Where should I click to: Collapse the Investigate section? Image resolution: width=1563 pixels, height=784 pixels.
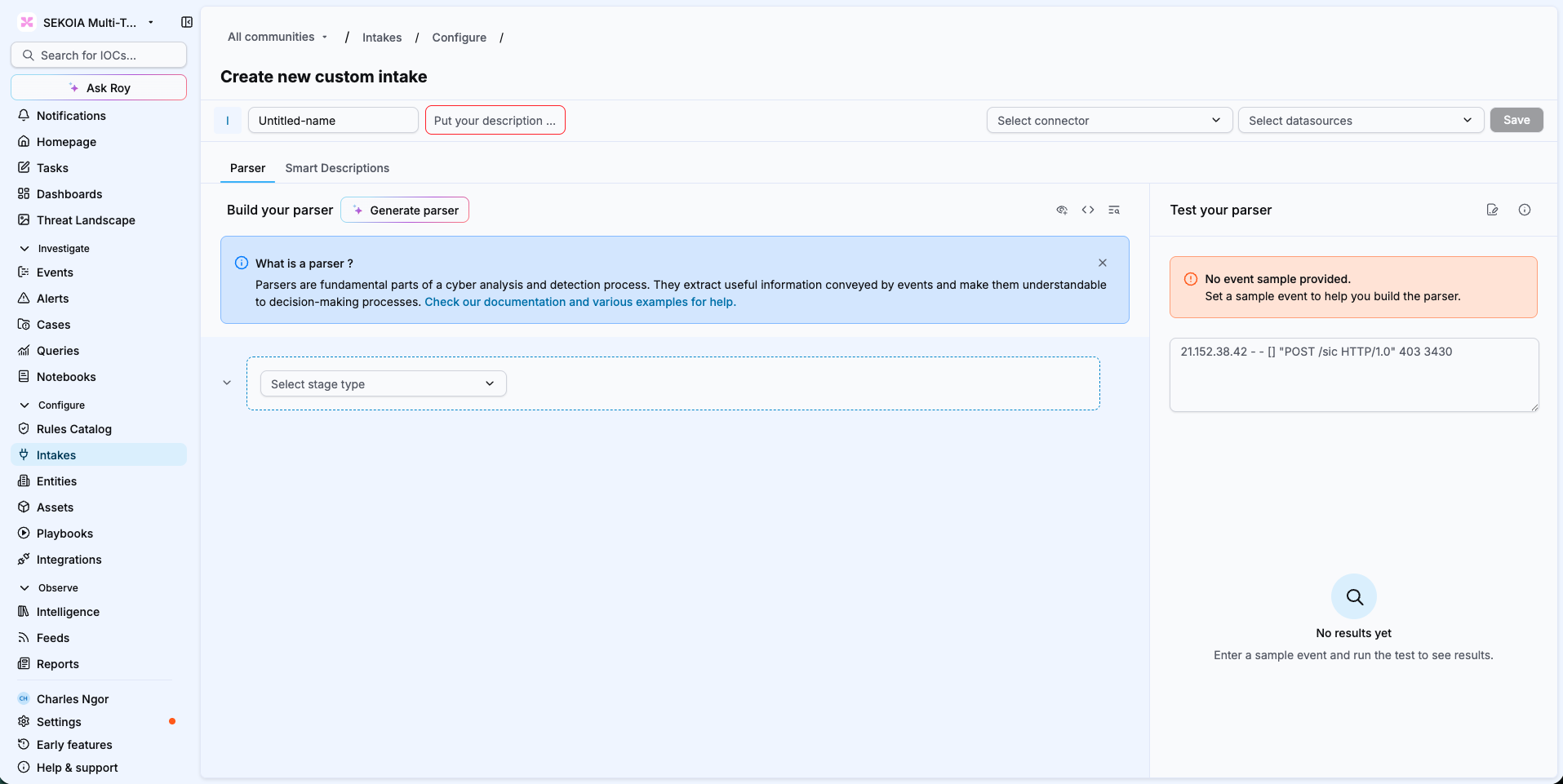pos(24,249)
